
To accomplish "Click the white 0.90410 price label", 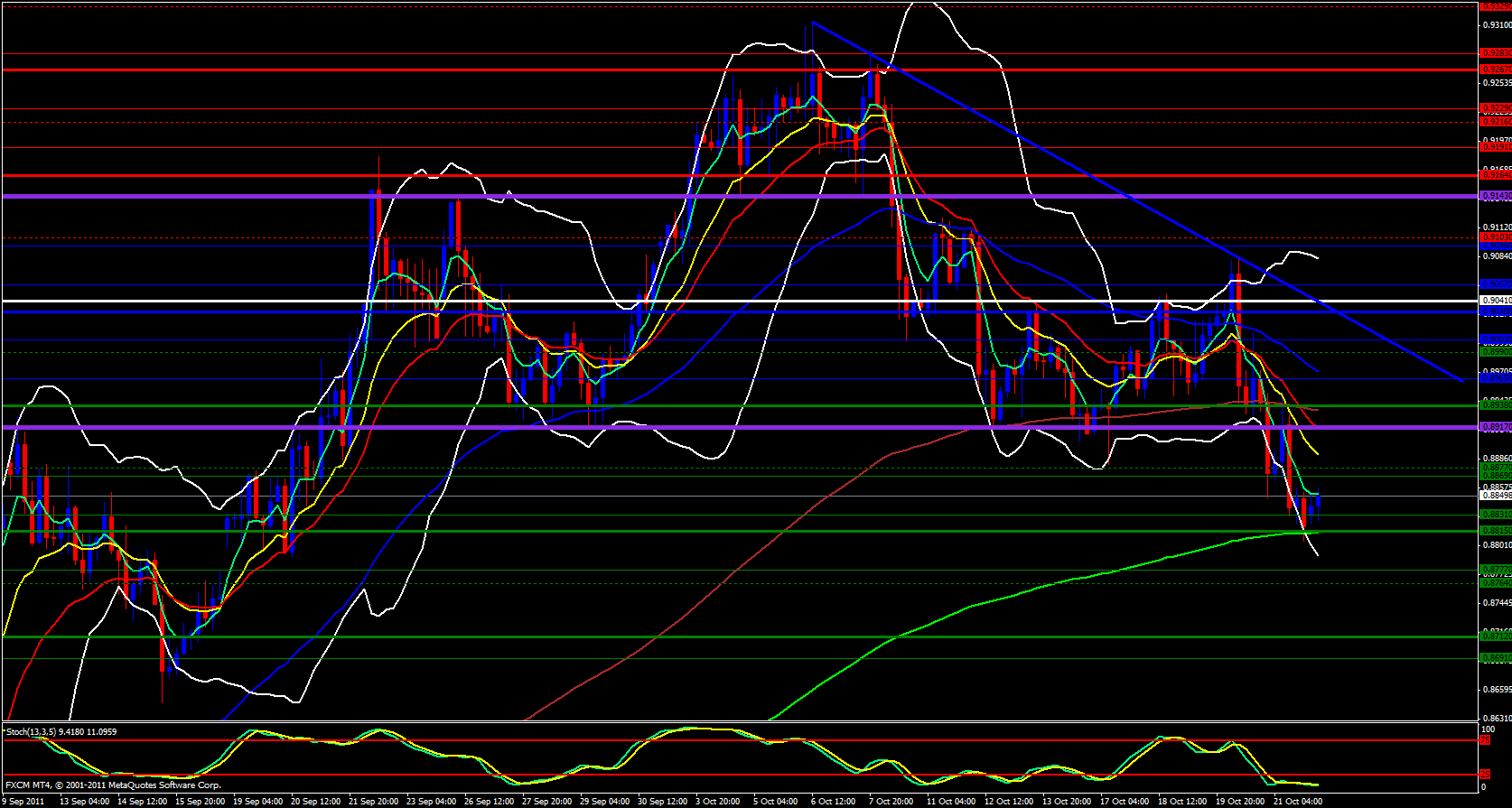I will pyautogui.click(x=1495, y=300).
